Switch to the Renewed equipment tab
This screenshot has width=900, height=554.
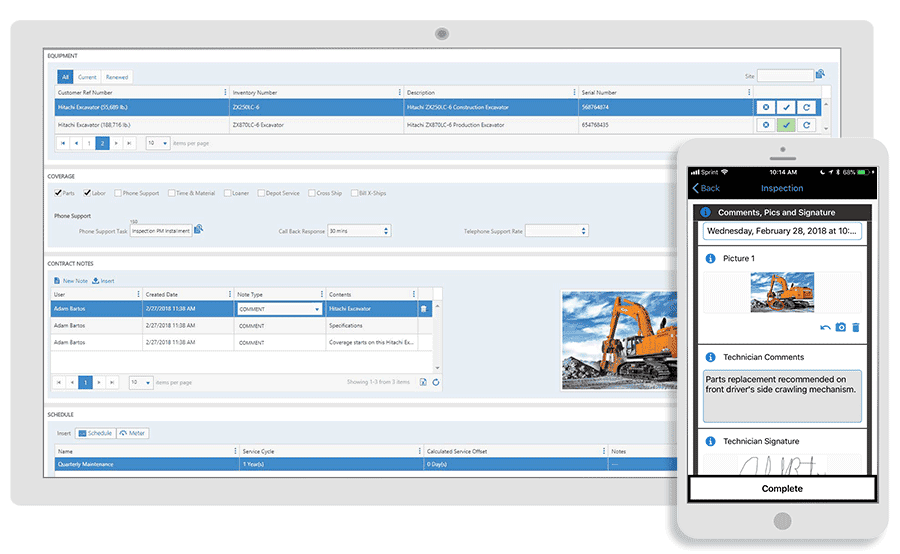117,77
